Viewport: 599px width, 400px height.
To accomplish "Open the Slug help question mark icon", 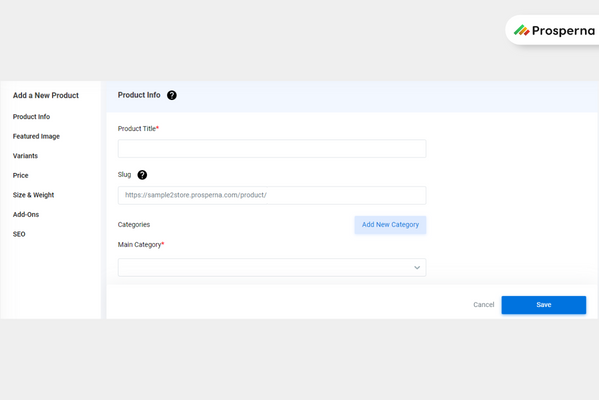I will coord(142,175).
